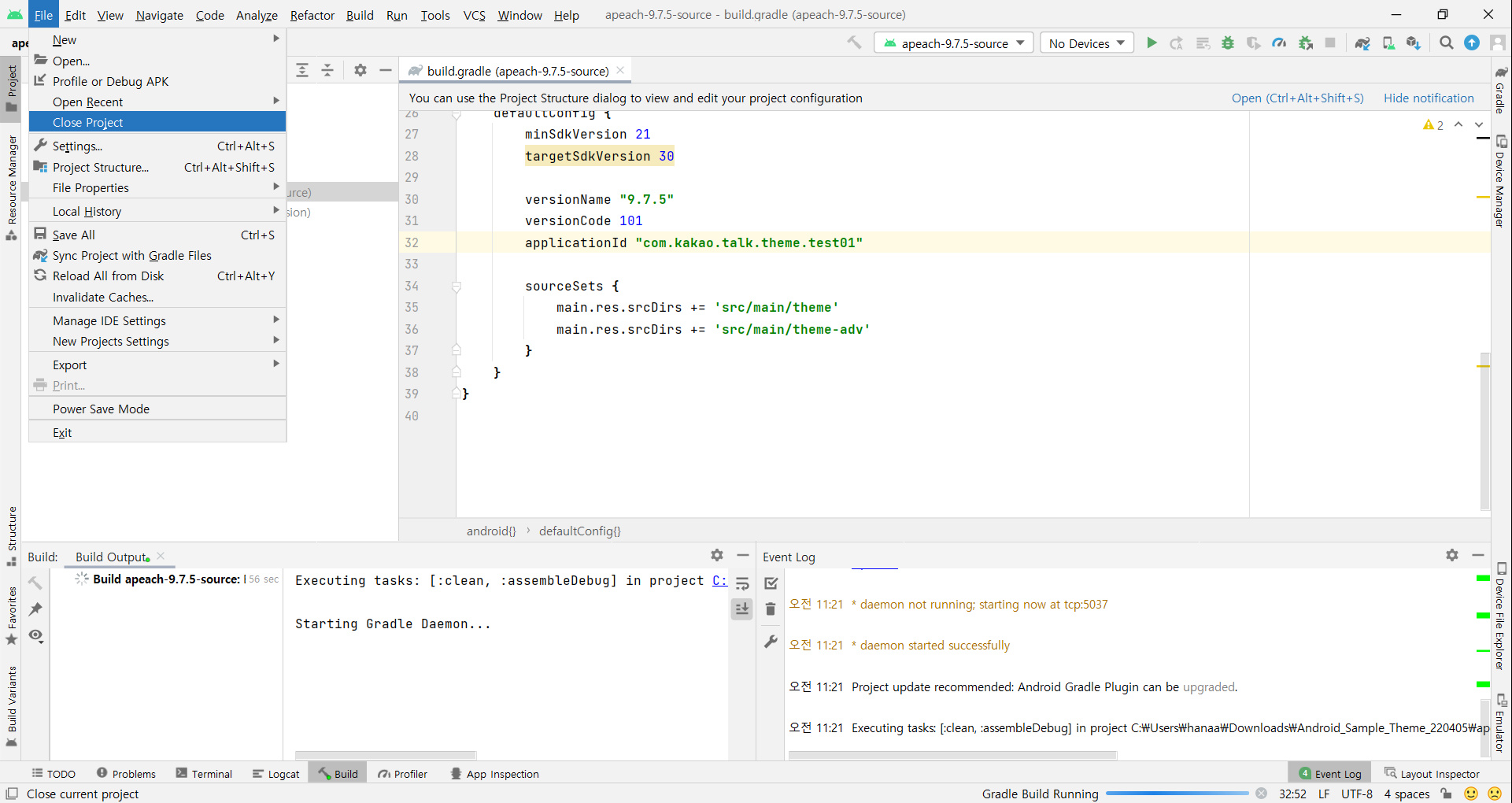
Task: Open the No Devices dropdown
Action: point(1087,43)
